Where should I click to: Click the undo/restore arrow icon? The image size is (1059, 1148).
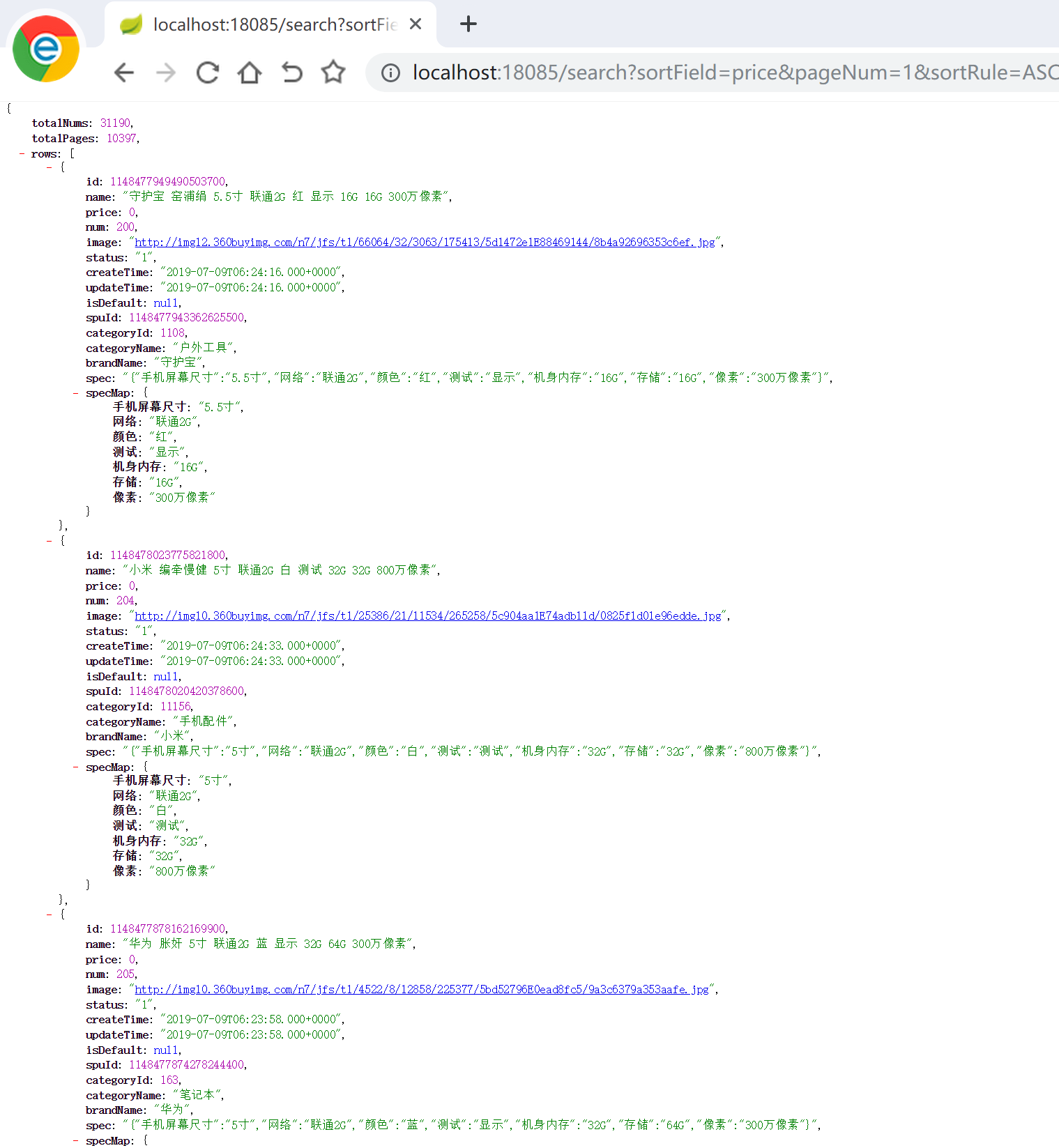pyautogui.click(x=291, y=72)
